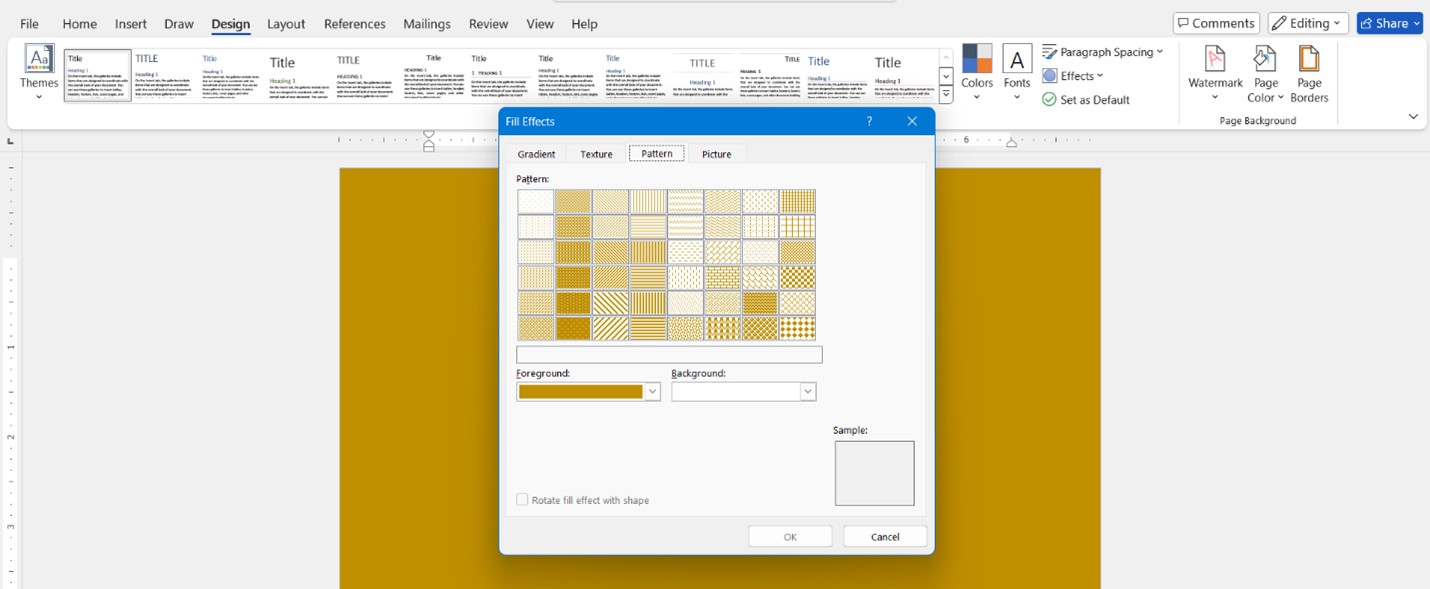Select the first pattern swatch in the grid
This screenshot has width=1430, height=589.
pyautogui.click(x=535, y=200)
